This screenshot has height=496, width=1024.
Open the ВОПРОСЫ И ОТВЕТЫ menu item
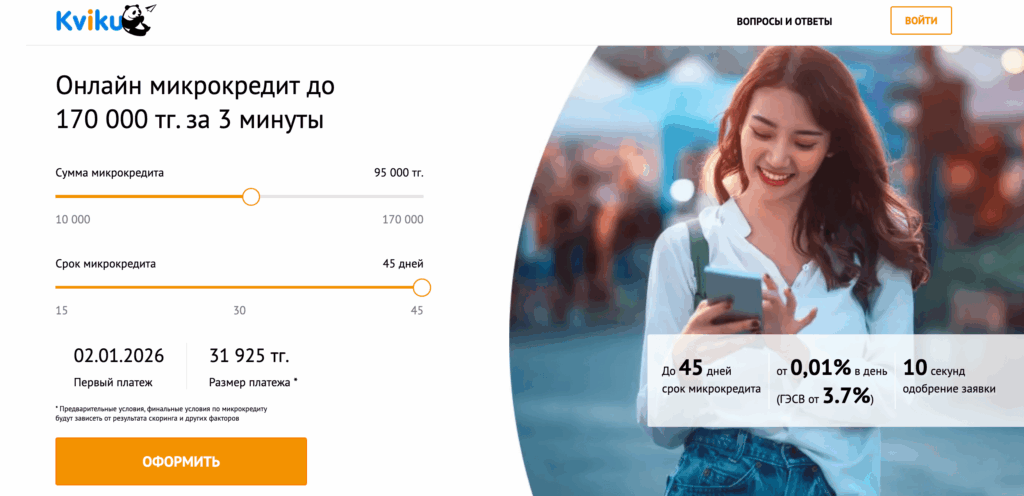(784, 22)
